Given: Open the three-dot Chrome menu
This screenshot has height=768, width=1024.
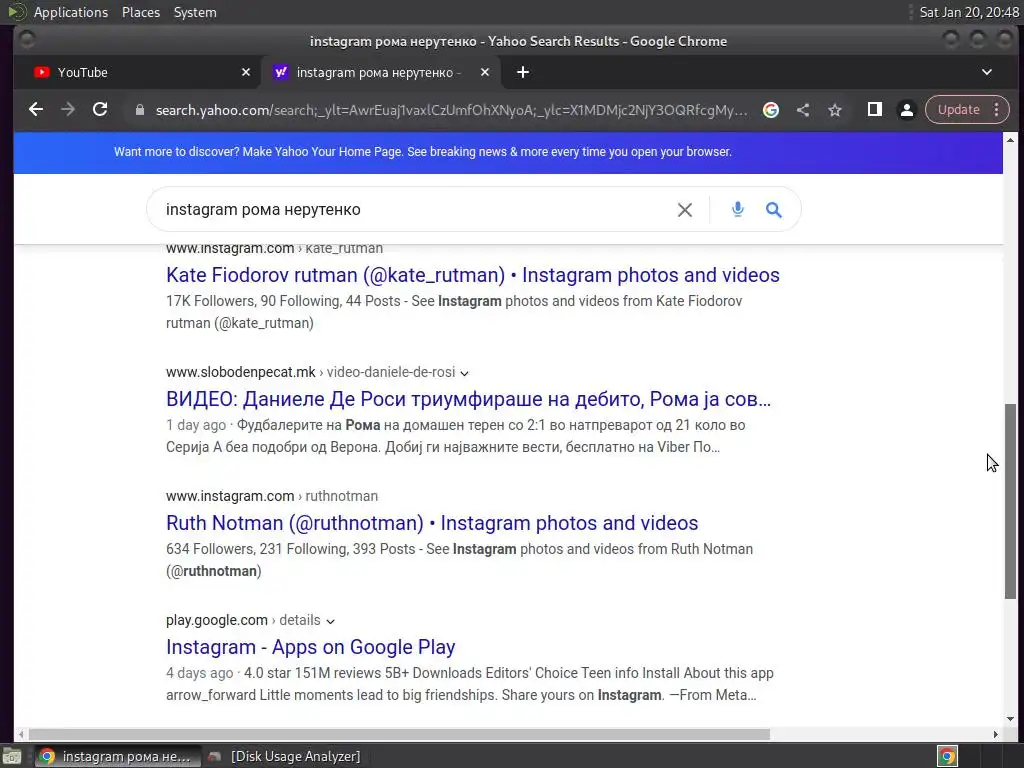Looking at the screenshot, I should point(997,110).
